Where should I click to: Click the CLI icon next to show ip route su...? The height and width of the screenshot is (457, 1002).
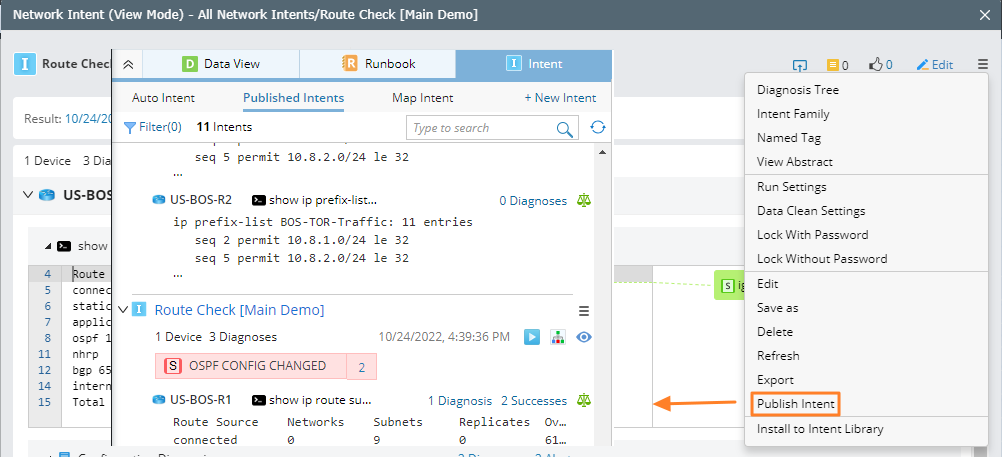(259, 400)
